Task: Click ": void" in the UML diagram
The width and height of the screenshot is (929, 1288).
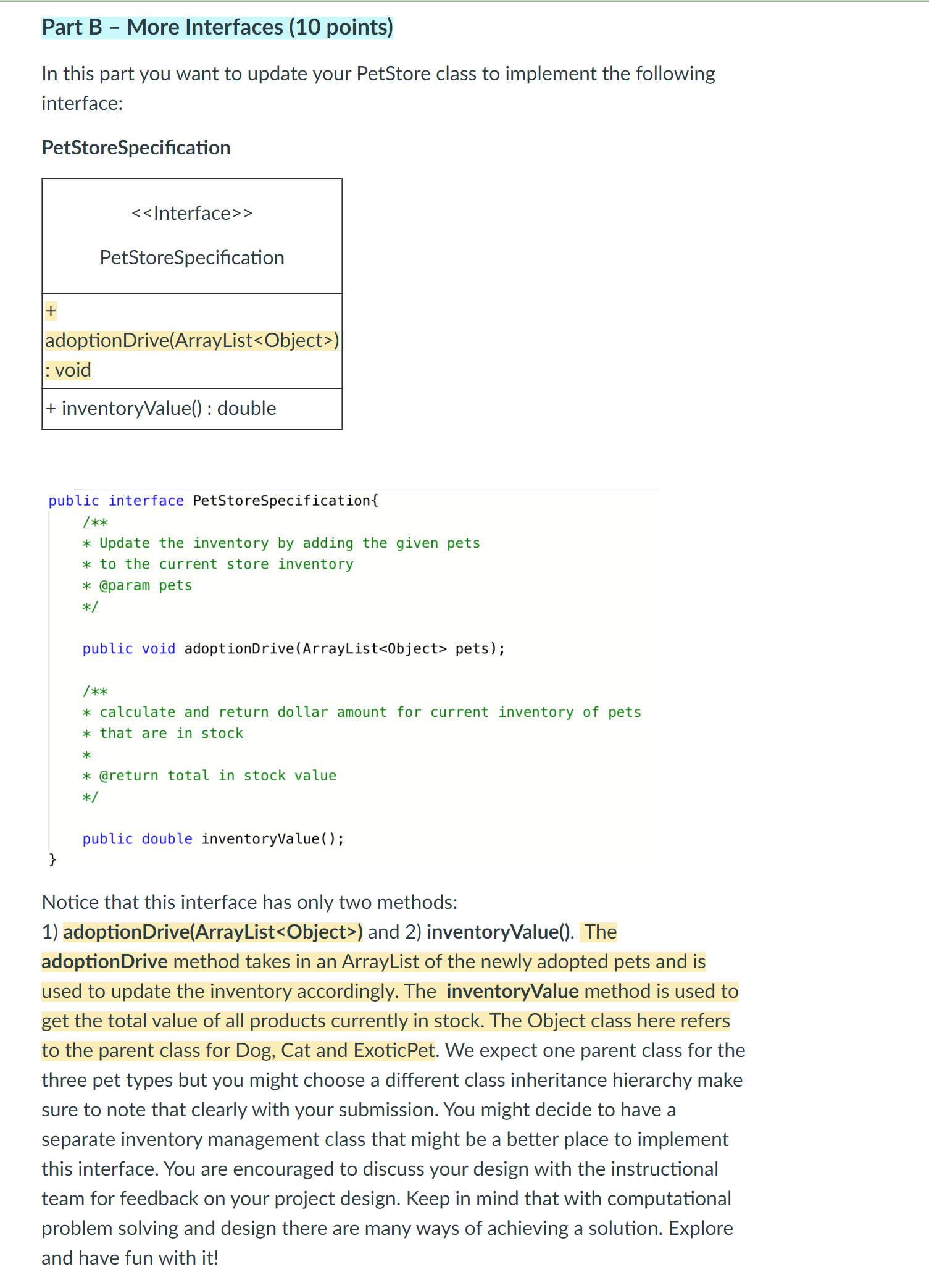Action: point(68,370)
